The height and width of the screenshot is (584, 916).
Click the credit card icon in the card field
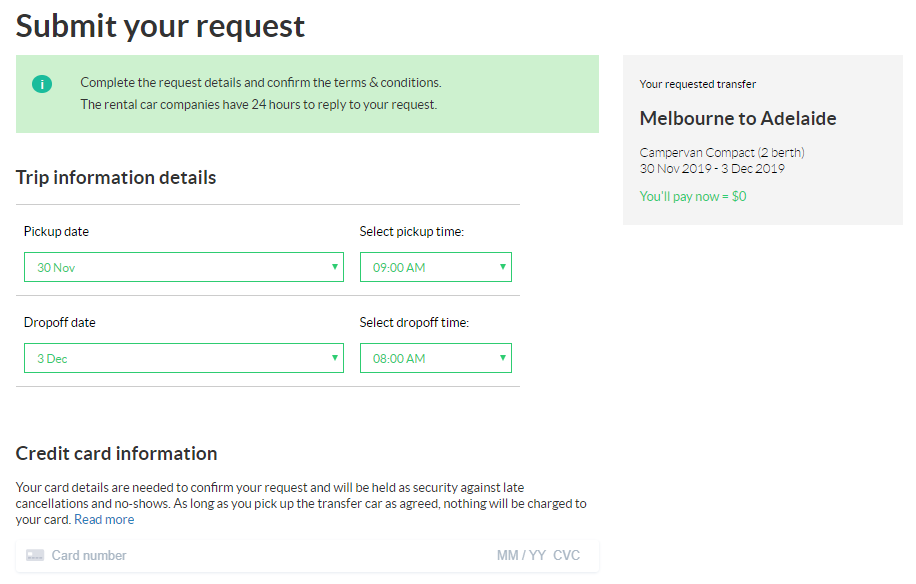click(35, 556)
